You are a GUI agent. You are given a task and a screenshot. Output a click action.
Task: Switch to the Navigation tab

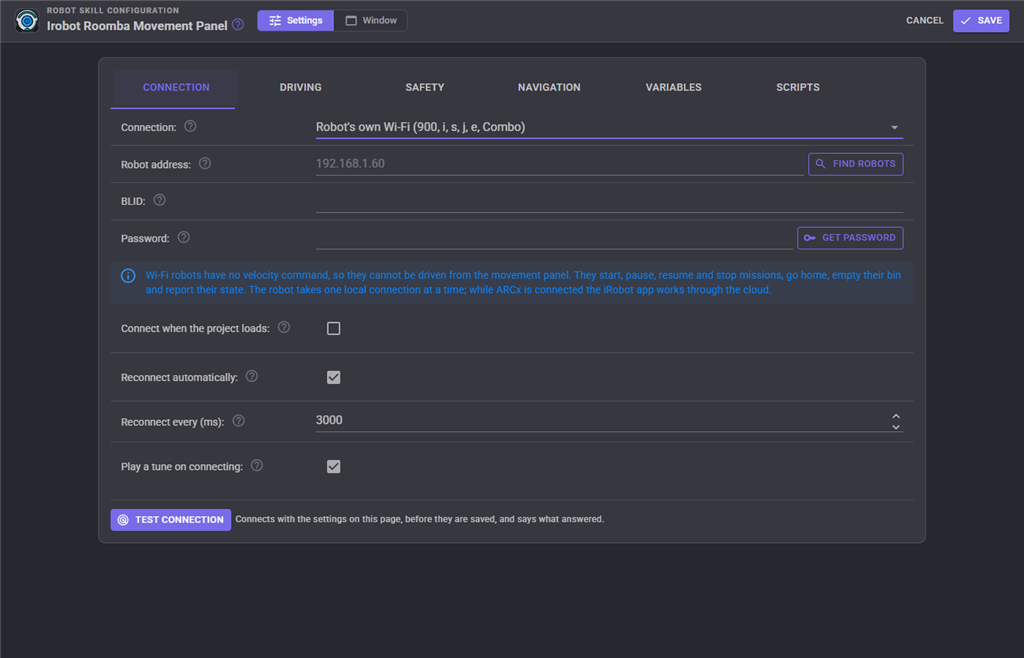click(549, 87)
